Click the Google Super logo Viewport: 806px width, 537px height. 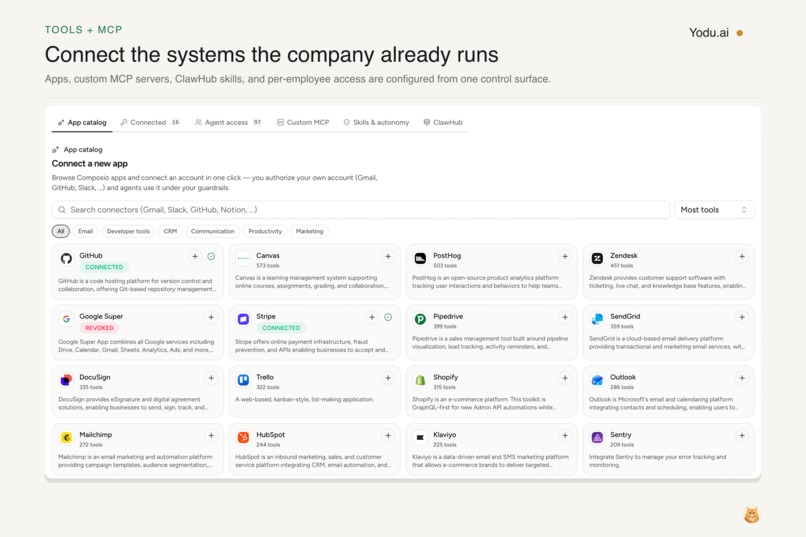(x=66, y=319)
